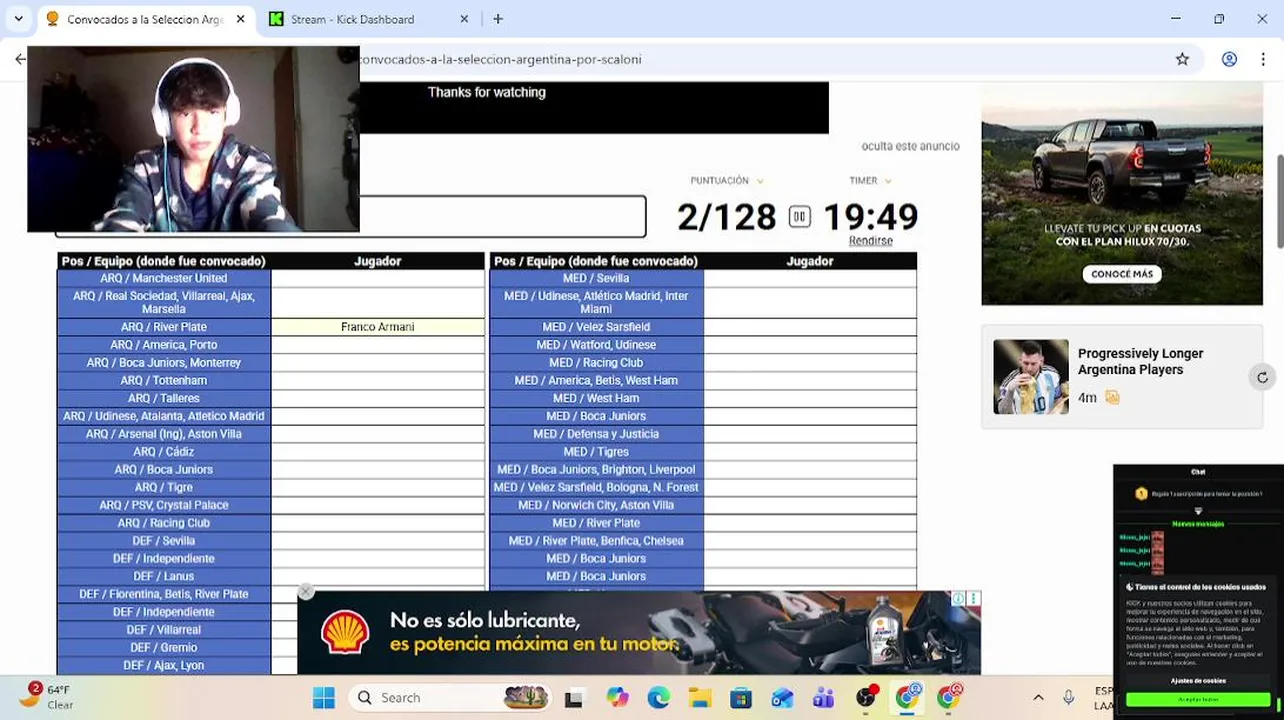
Task: Click the 'DEF / Lanus' cell
Action: coord(164,576)
